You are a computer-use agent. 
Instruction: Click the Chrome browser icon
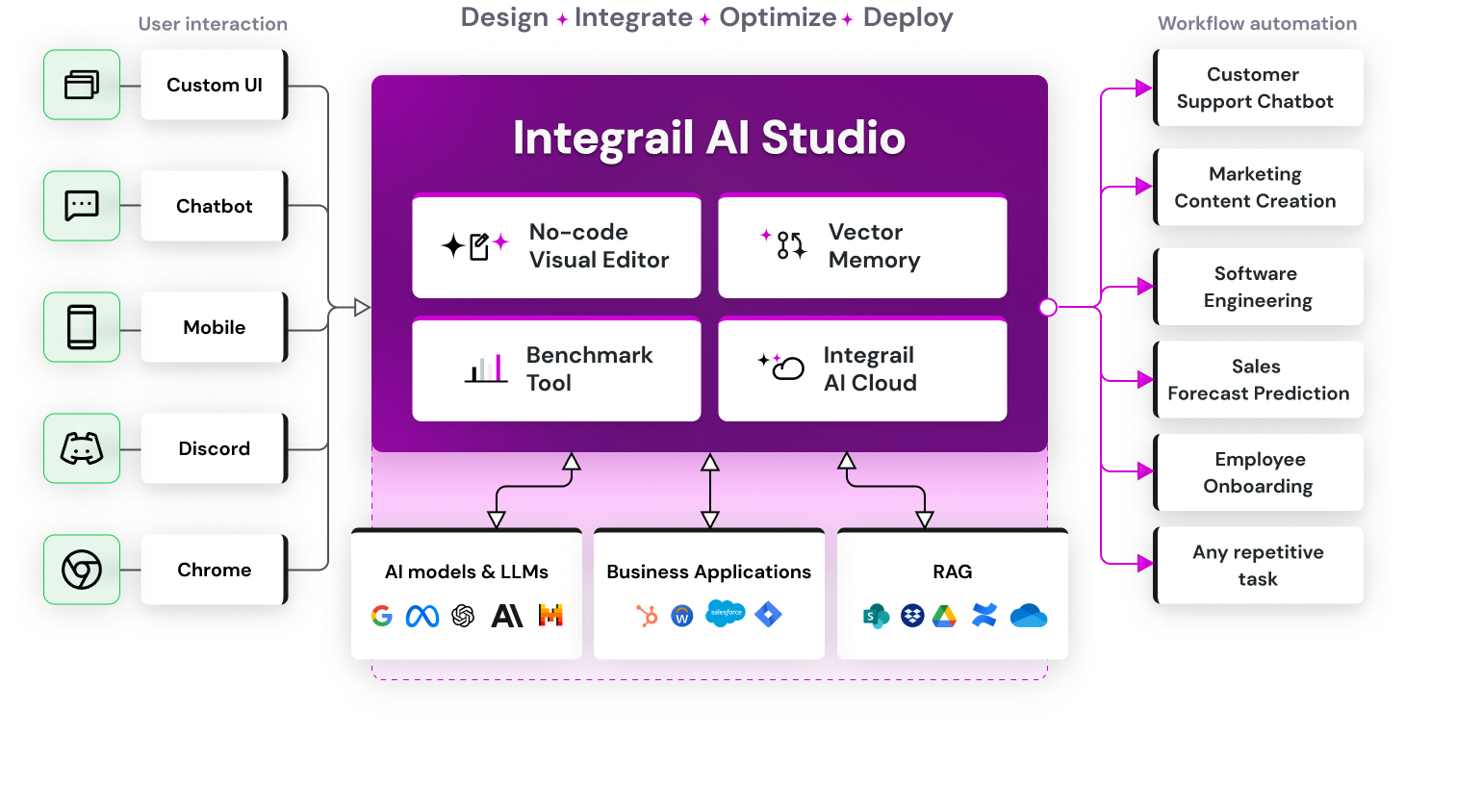[82, 570]
